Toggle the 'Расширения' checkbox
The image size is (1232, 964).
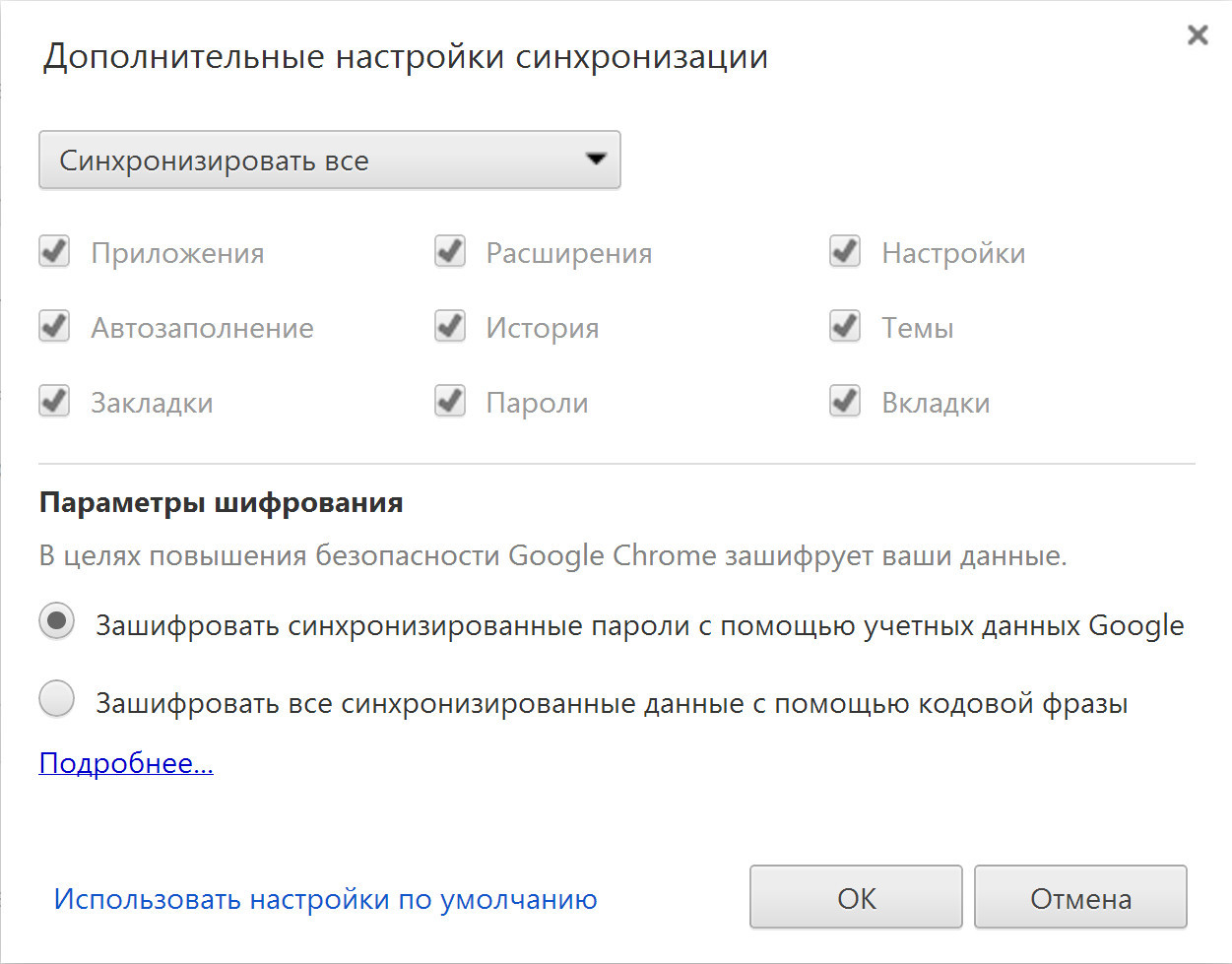click(450, 252)
